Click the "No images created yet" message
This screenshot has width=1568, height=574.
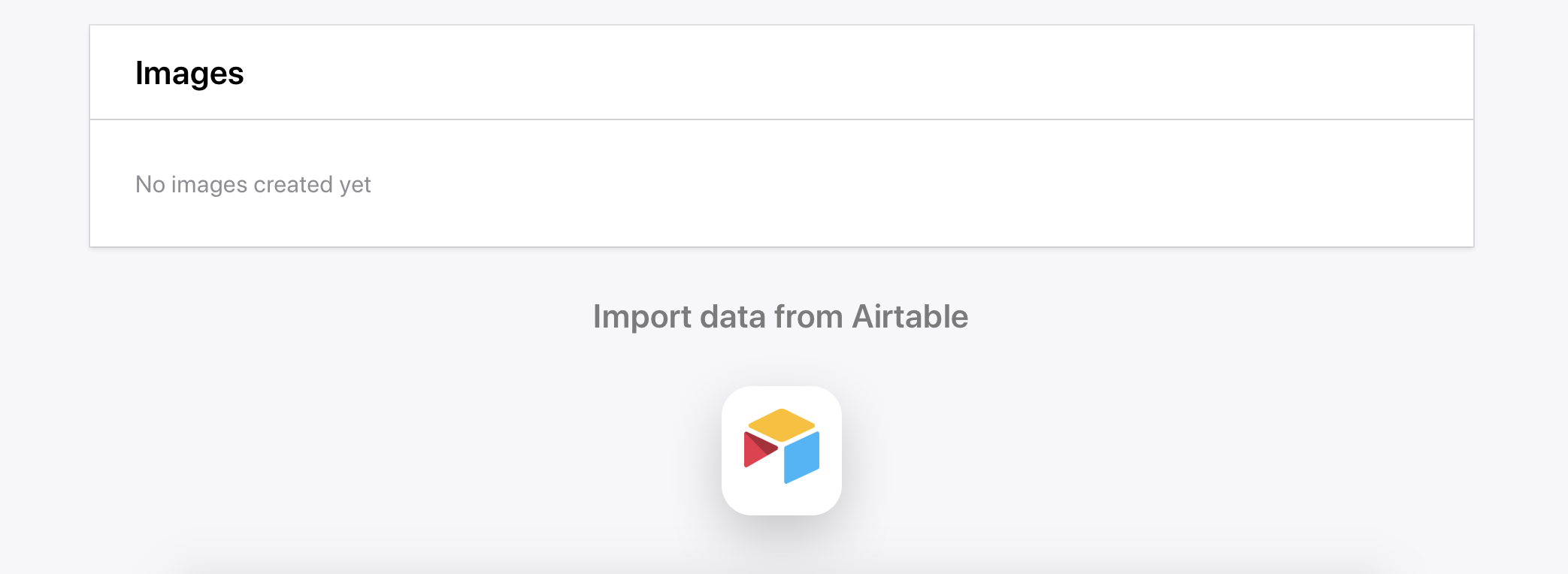pyautogui.click(x=253, y=185)
